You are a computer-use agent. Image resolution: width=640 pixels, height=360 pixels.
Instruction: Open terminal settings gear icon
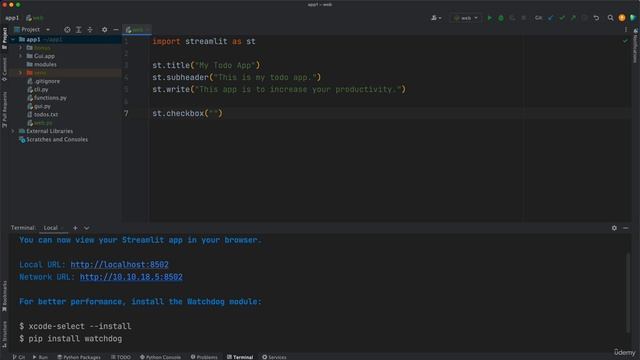(614, 228)
